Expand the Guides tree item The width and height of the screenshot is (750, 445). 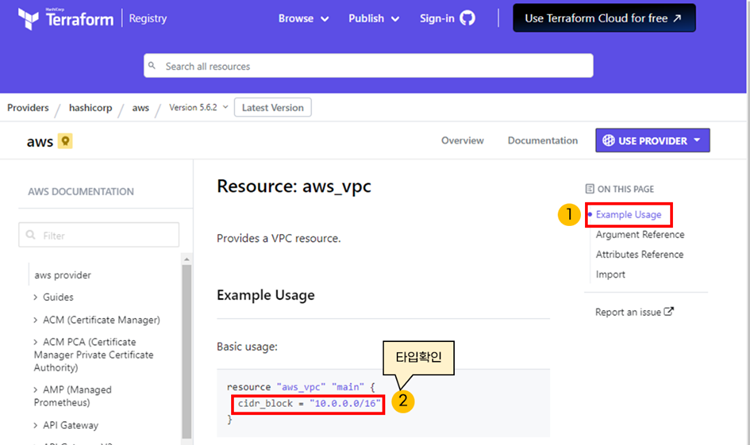[35, 297]
